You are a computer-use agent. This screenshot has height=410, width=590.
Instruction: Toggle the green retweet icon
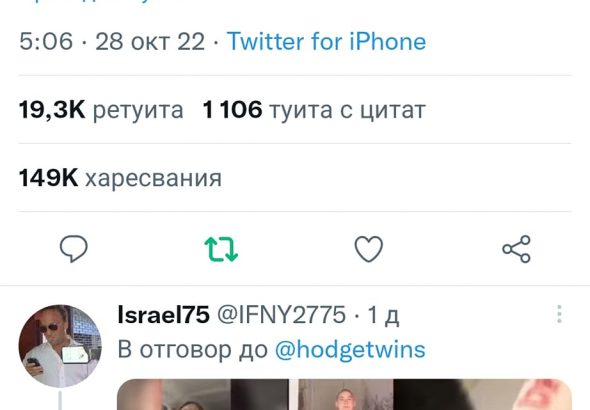[x=221, y=249]
